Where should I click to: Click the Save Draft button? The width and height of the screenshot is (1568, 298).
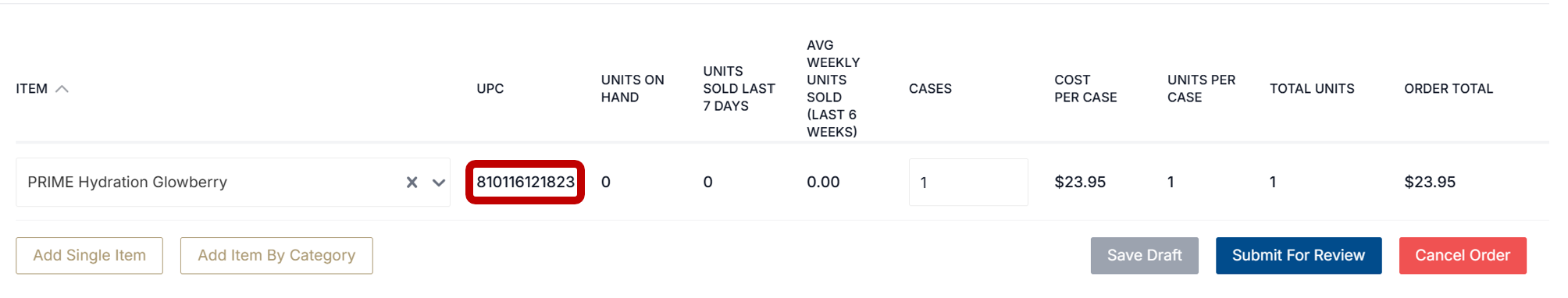tap(1145, 256)
